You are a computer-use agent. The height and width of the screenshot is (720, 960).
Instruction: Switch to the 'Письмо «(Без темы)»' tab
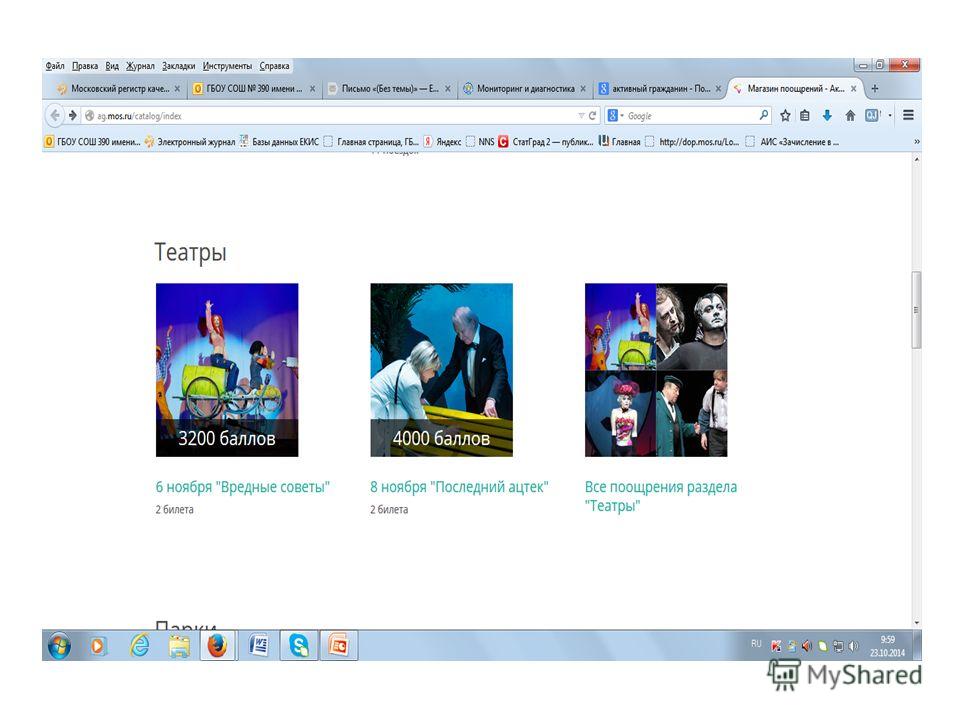(389, 89)
